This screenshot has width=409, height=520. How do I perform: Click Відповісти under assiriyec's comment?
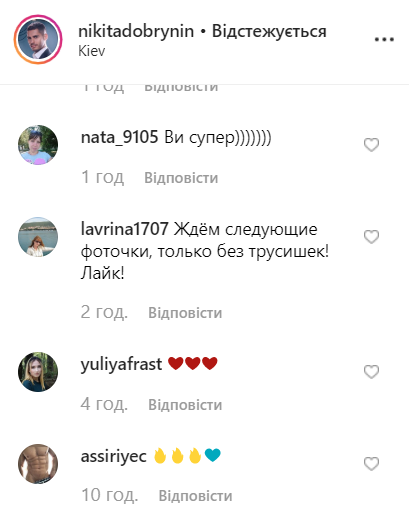[195, 496]
